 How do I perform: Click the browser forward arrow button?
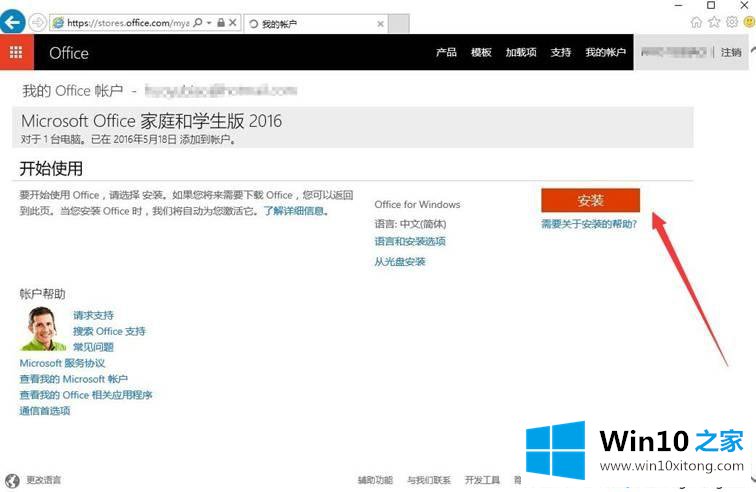click(x=38, y=23)
